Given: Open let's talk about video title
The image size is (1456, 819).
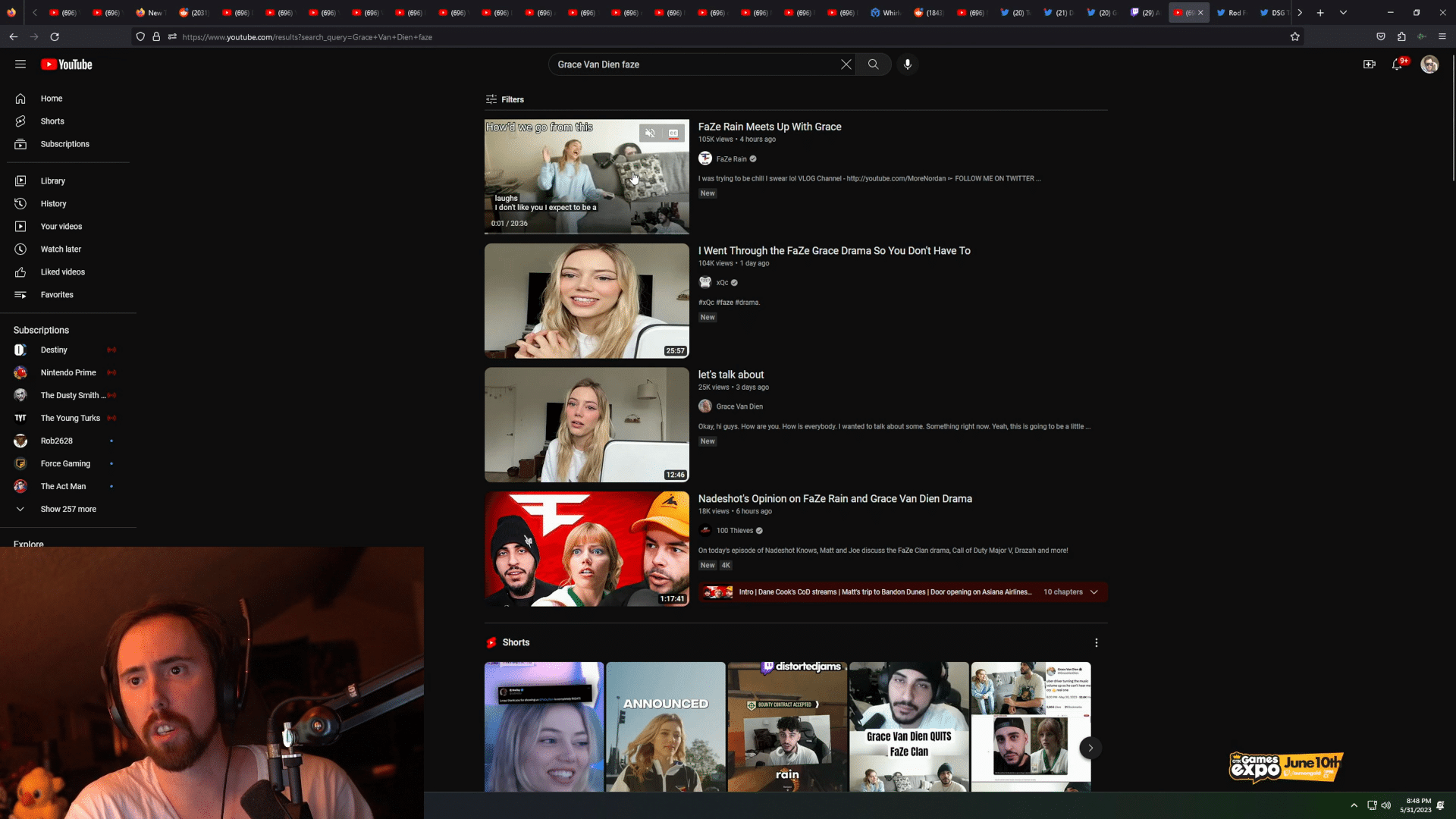Looking at the screenshot, I should [x=731, y=375].
